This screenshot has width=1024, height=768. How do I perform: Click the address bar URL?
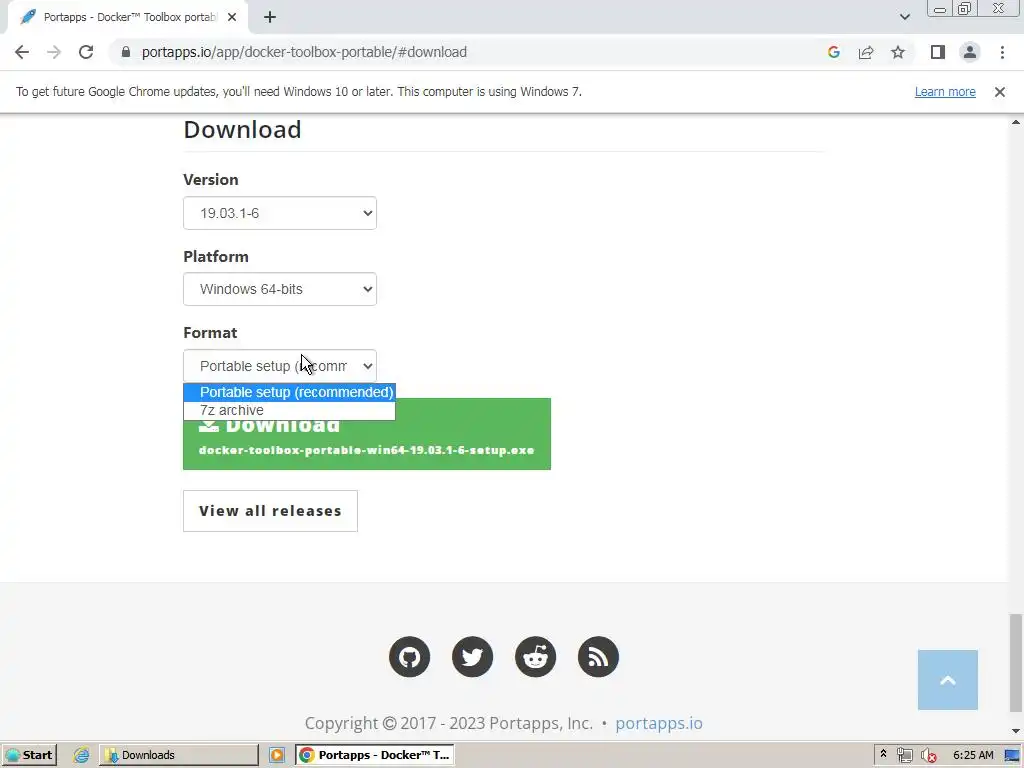(304, 52)
